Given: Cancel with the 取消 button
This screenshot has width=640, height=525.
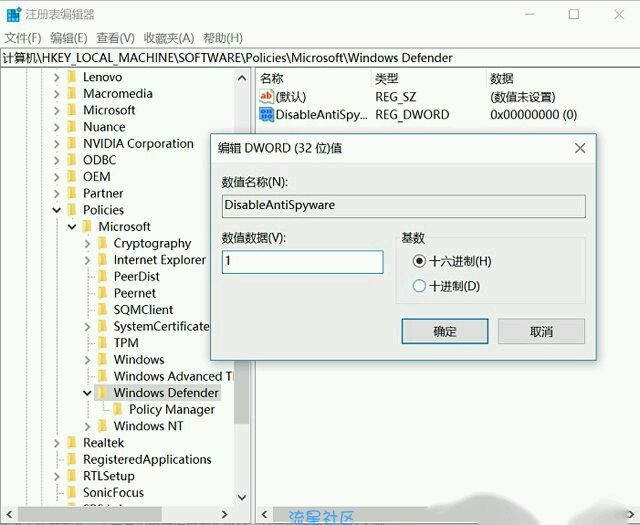Looking at the screenshot, I should [x=541, y=331].
